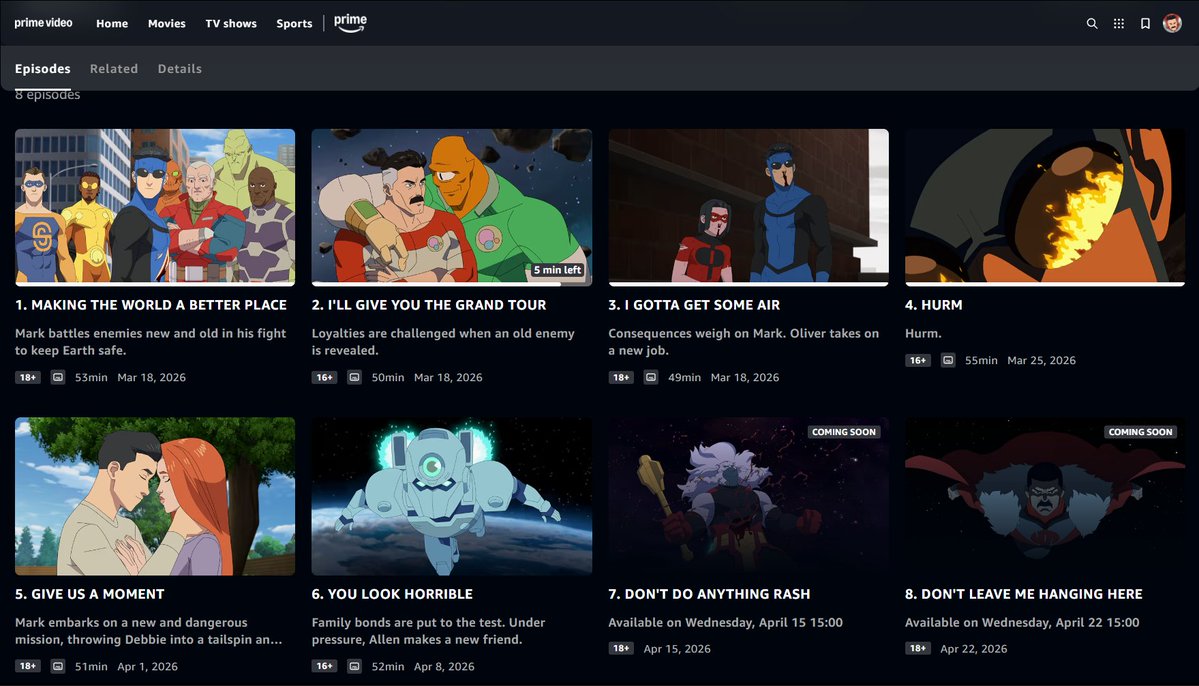Open title 6. You Look Horrible
The height and width of the screenshot is (686, 1199).
click(392, 594)
